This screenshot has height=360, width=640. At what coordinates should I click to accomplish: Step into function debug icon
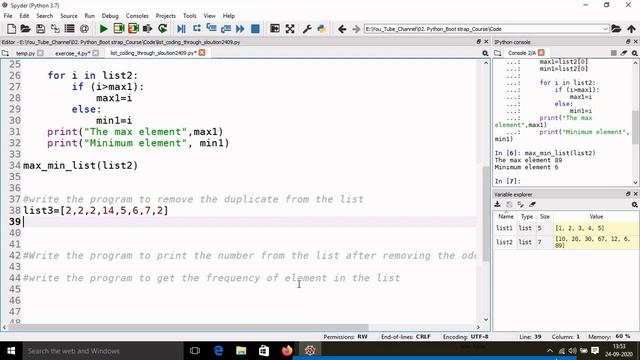pos(211,29)
